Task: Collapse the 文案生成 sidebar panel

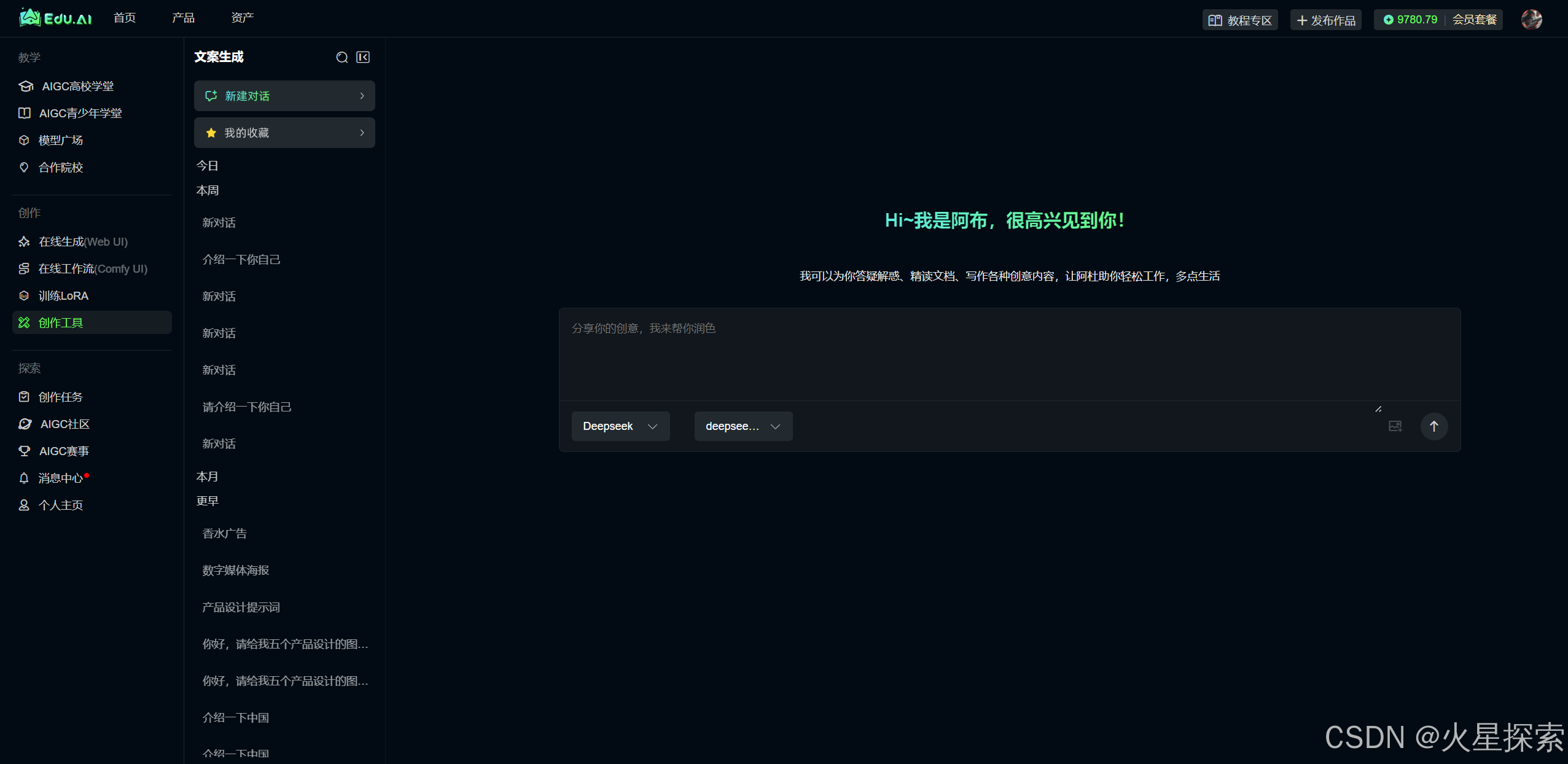Action: coord(363,57)
